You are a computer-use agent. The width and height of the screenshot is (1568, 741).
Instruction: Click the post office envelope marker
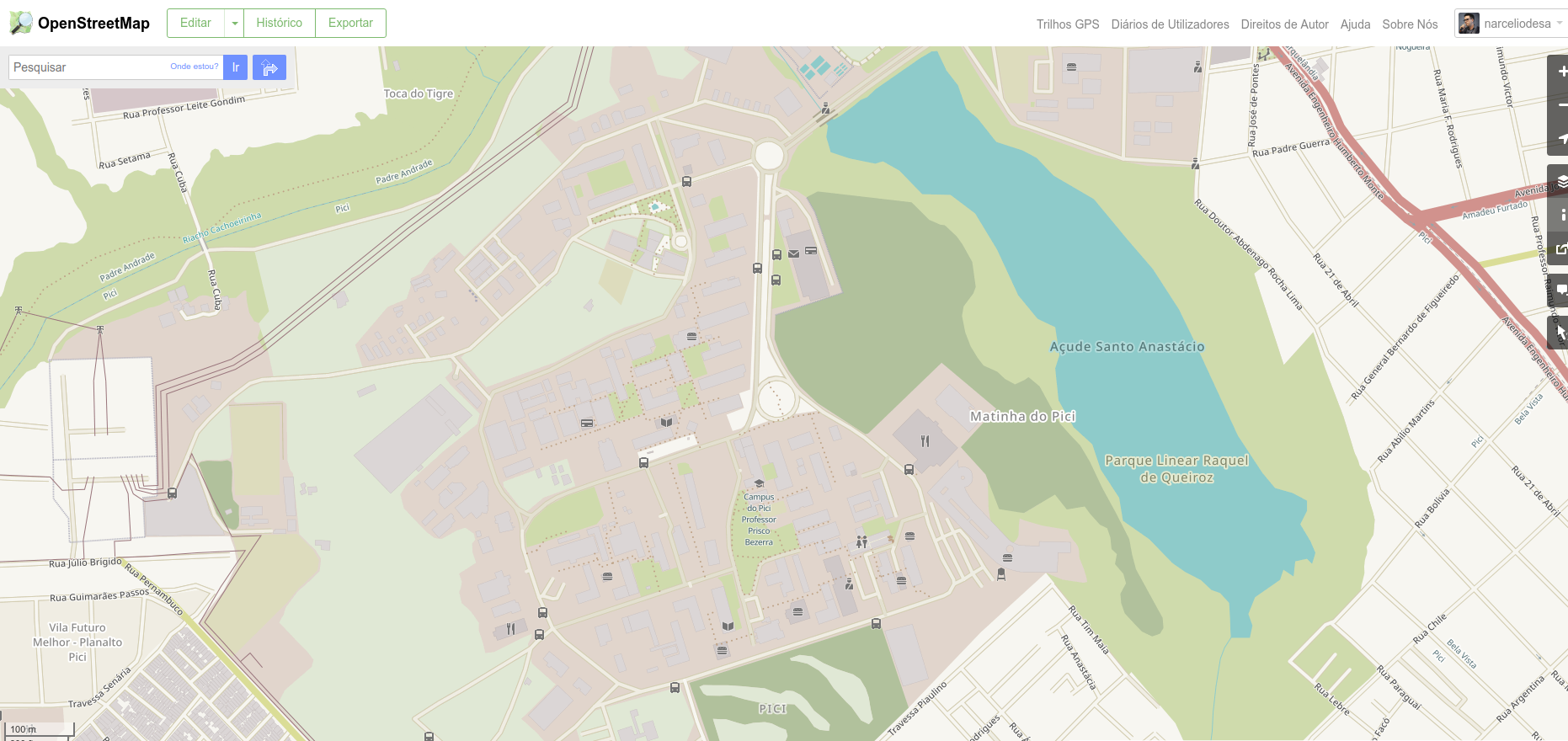(x=793, y=253)
